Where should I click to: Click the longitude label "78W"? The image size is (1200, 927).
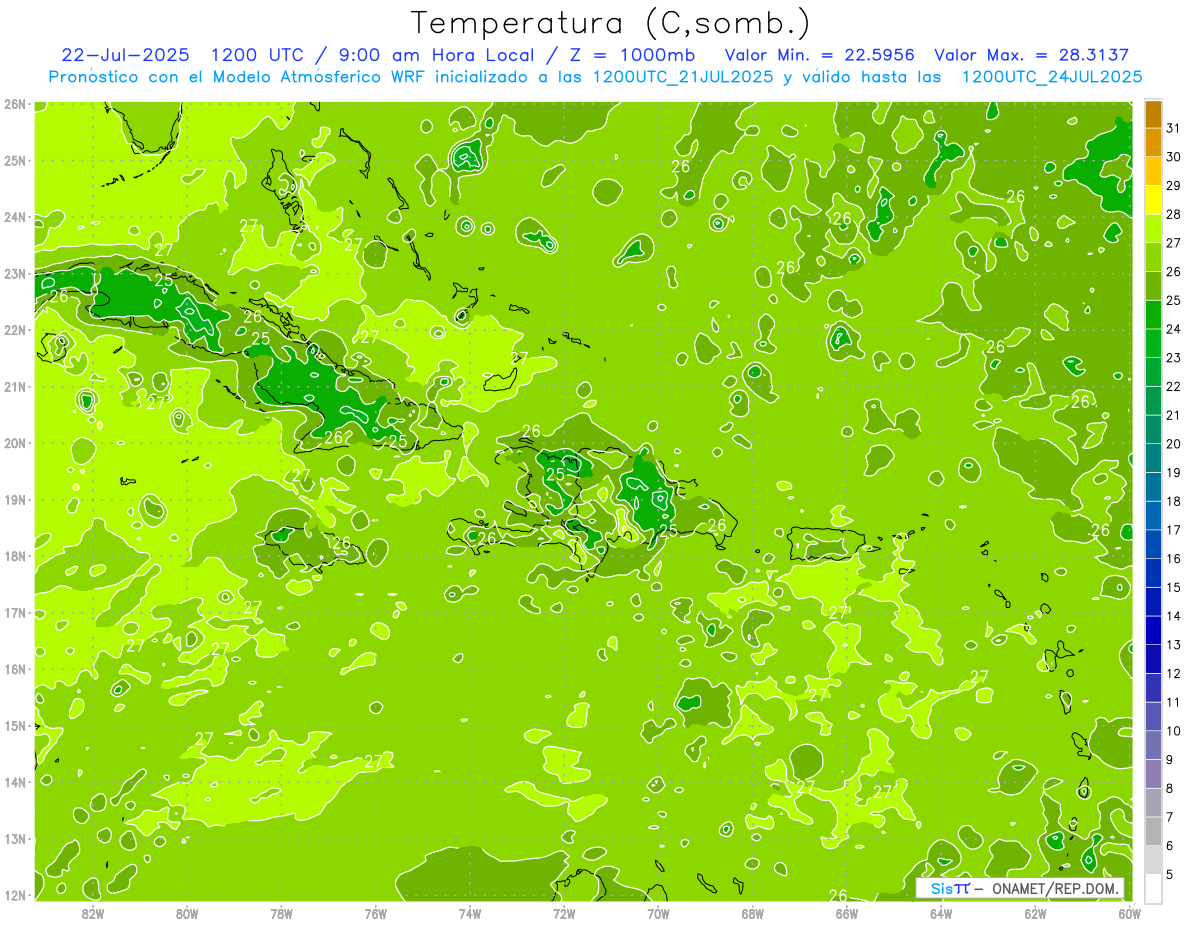(x=281, y=913)
